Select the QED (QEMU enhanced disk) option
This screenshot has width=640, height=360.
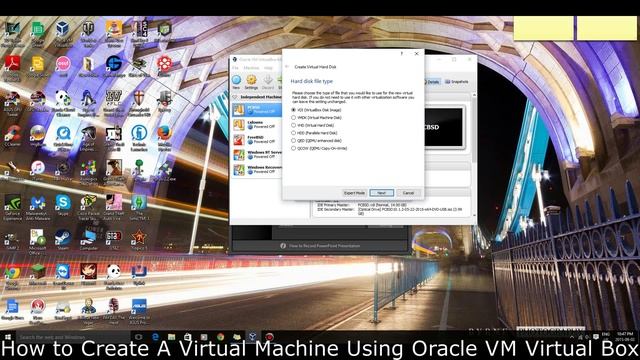pyautogui.click(x=316, y=140)
